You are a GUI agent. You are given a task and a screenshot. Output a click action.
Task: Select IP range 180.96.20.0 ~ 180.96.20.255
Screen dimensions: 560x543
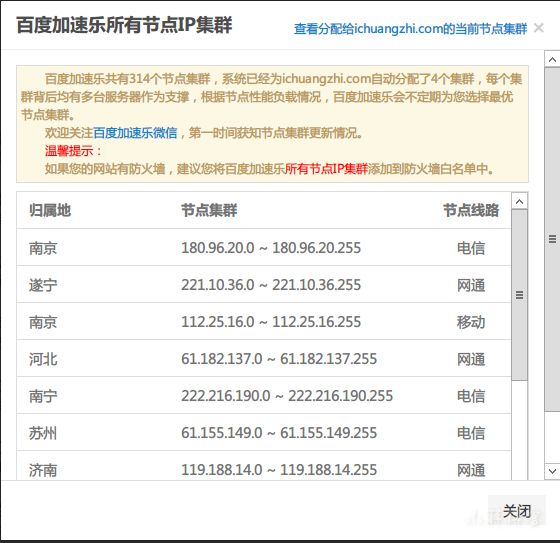pos(271,248)
